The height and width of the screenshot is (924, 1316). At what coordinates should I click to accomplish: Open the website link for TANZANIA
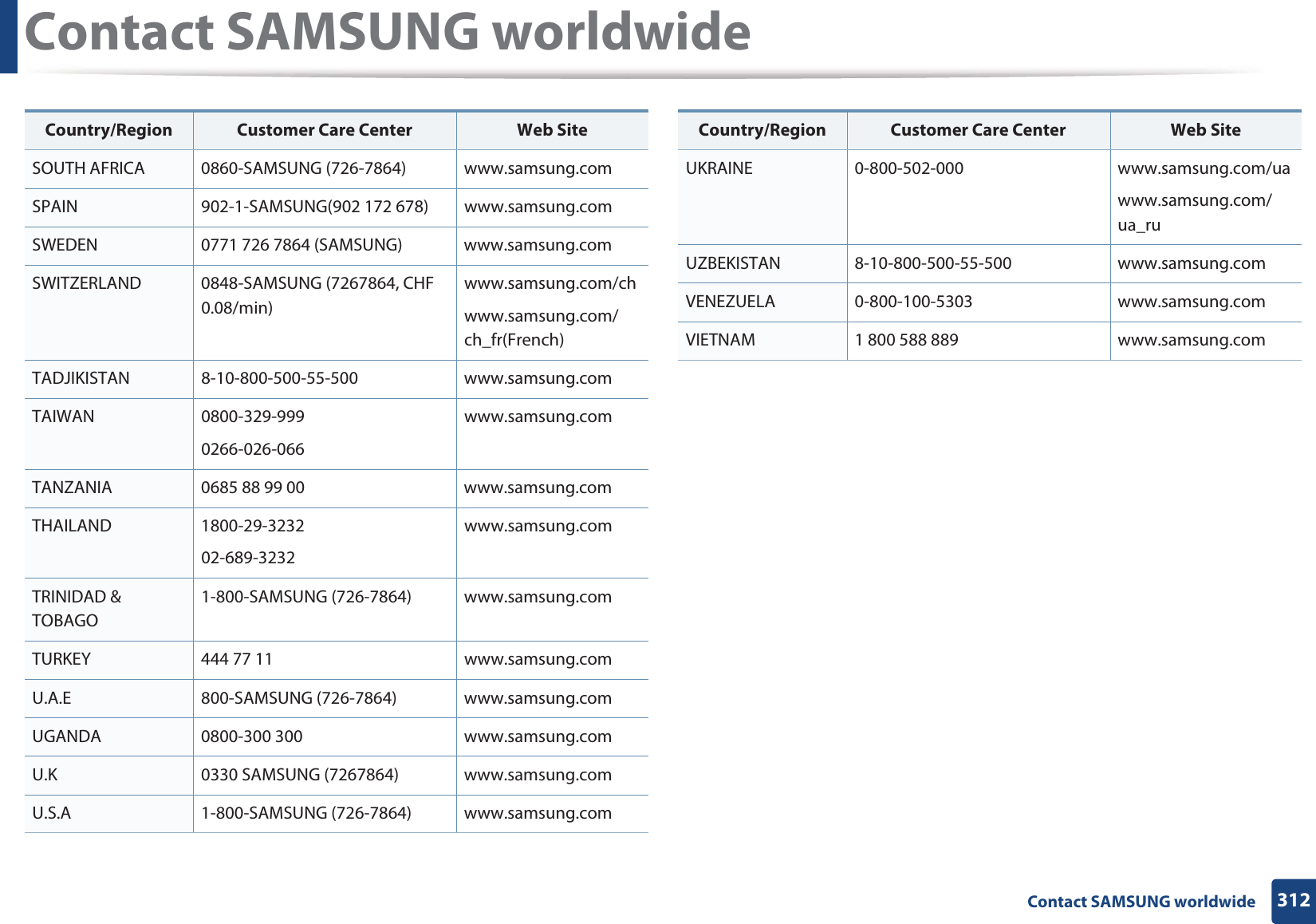point(538,488)
